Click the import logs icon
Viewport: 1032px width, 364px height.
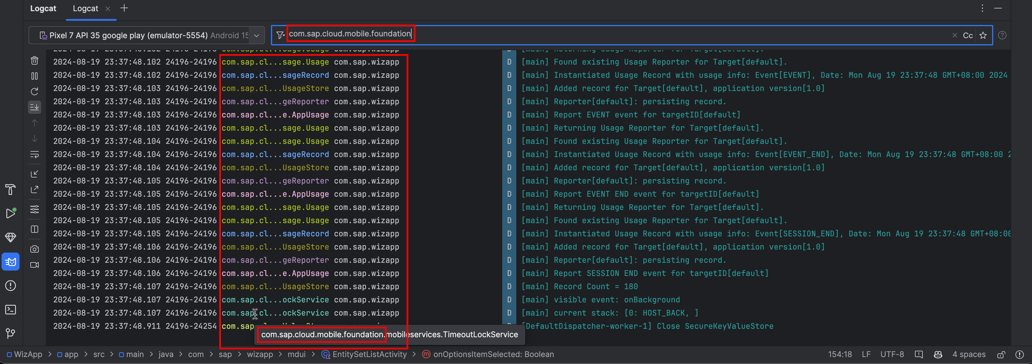34,174
